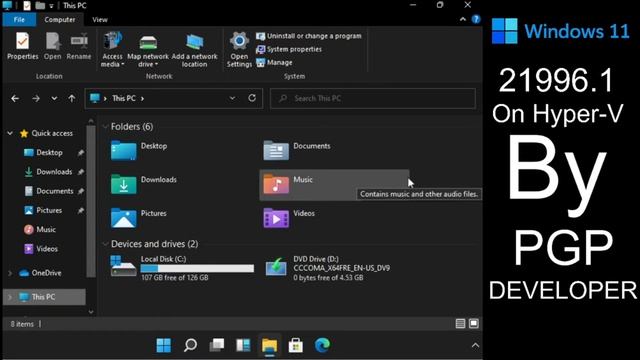Switch to large icons view in status bar

click(x=473, y=324)
